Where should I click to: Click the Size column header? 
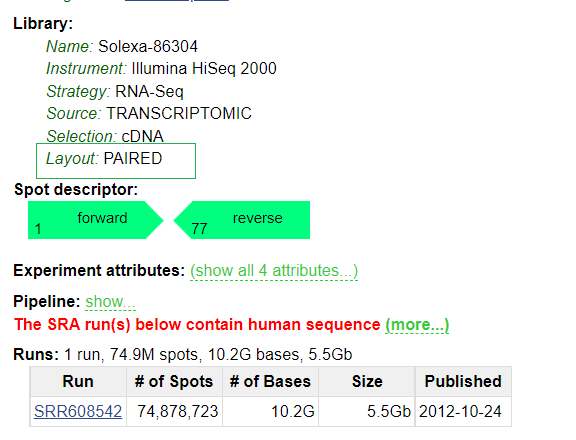click(367, 381)
